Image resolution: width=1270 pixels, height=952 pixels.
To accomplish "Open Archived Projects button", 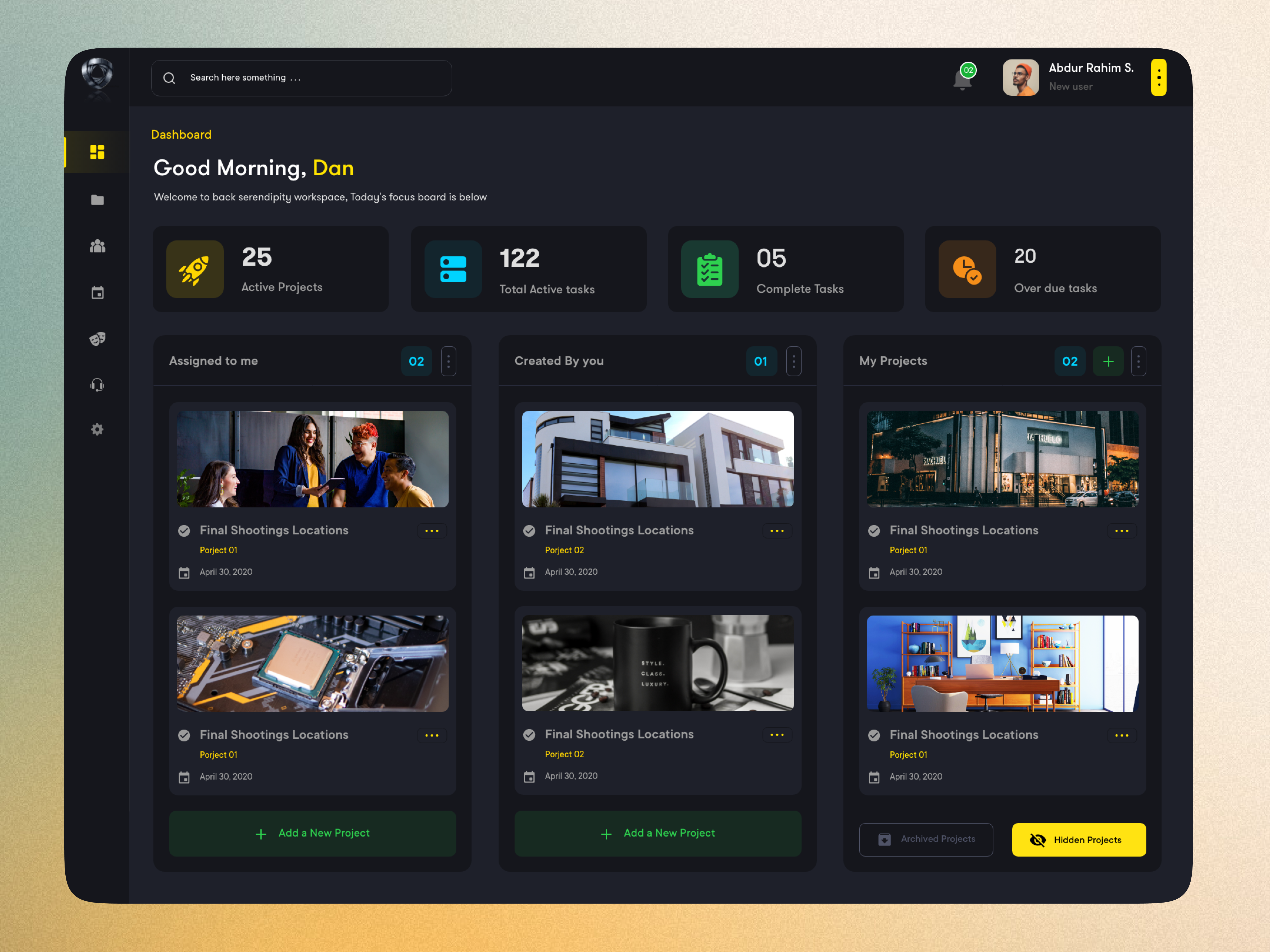I will click(926, 840).
